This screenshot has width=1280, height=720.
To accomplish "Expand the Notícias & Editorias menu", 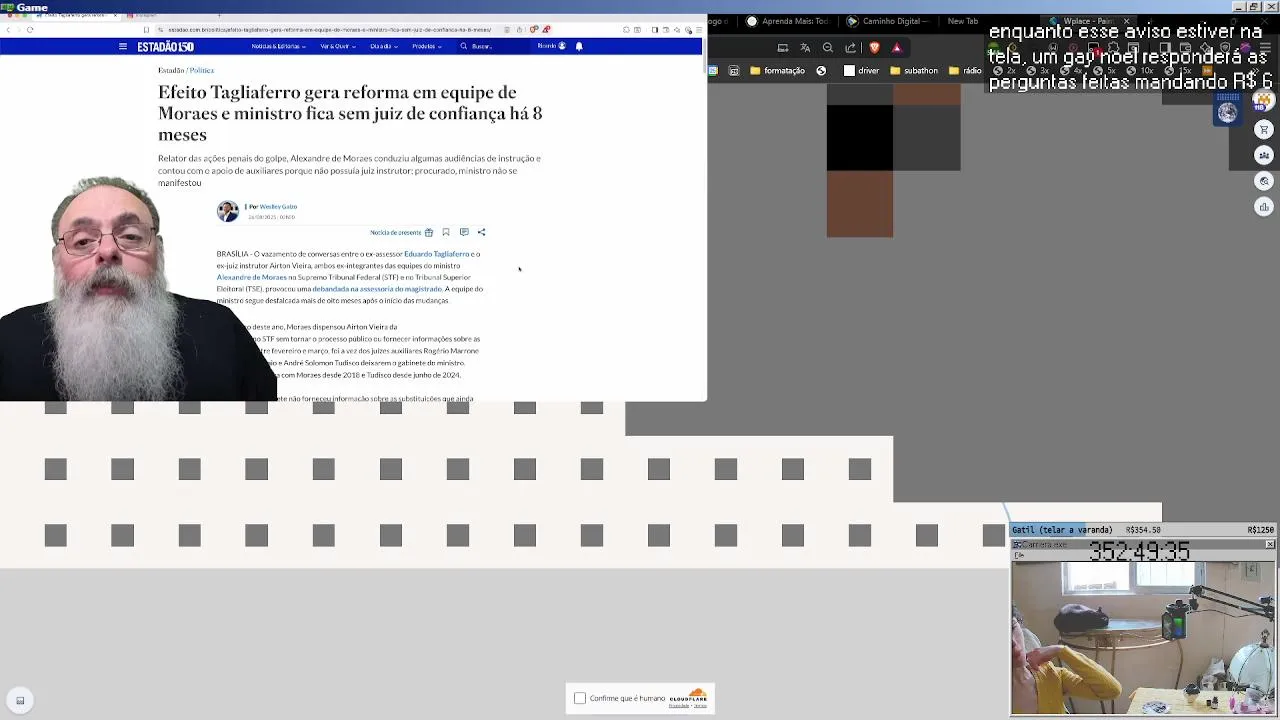I will coord(278,46).
